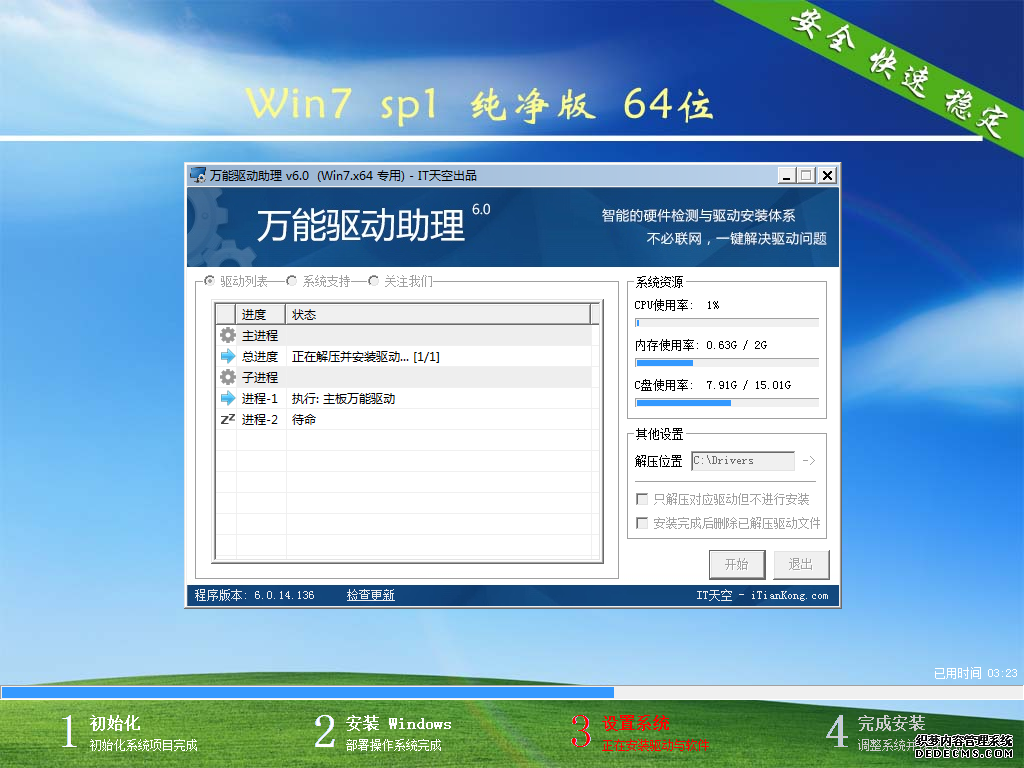Click status text 正在解压并安装驱动... [1/1]

coord(366,357)
